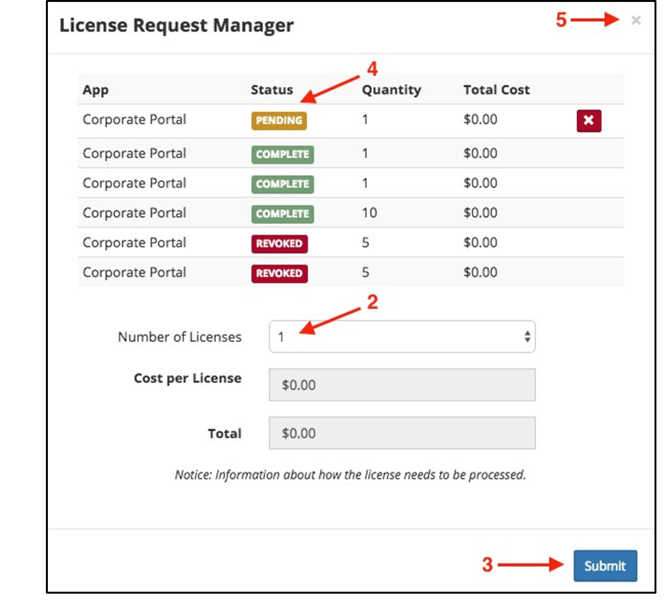Click Corporate Portal in the pending row

pos(134,120)
